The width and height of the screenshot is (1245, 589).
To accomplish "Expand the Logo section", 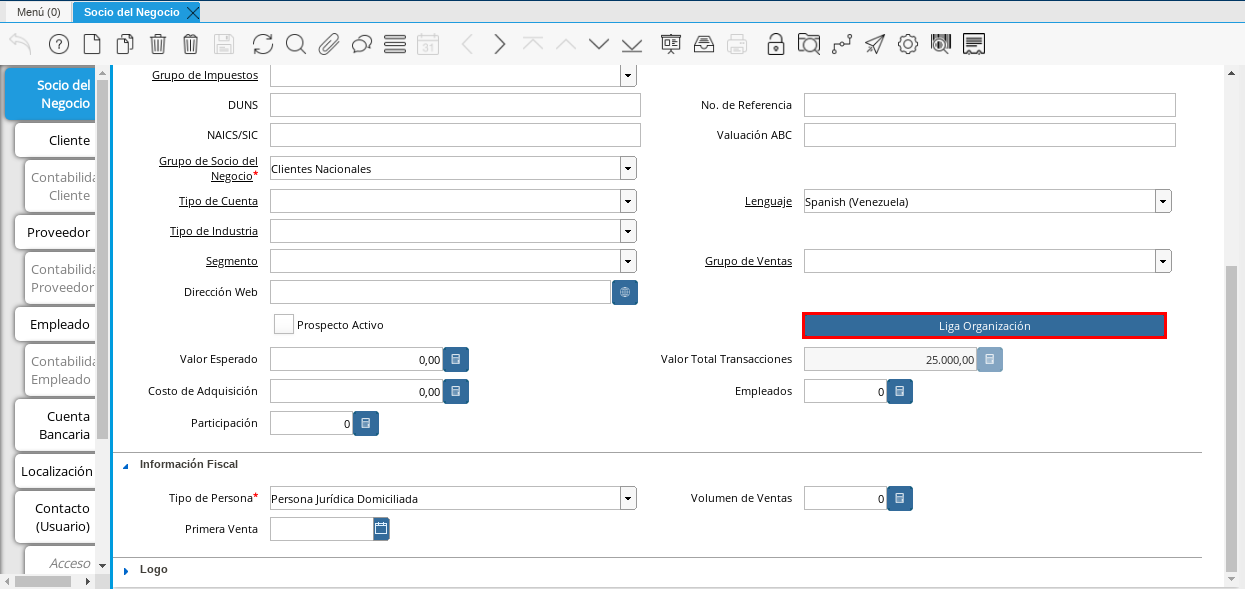I will [x=127, y=570].
